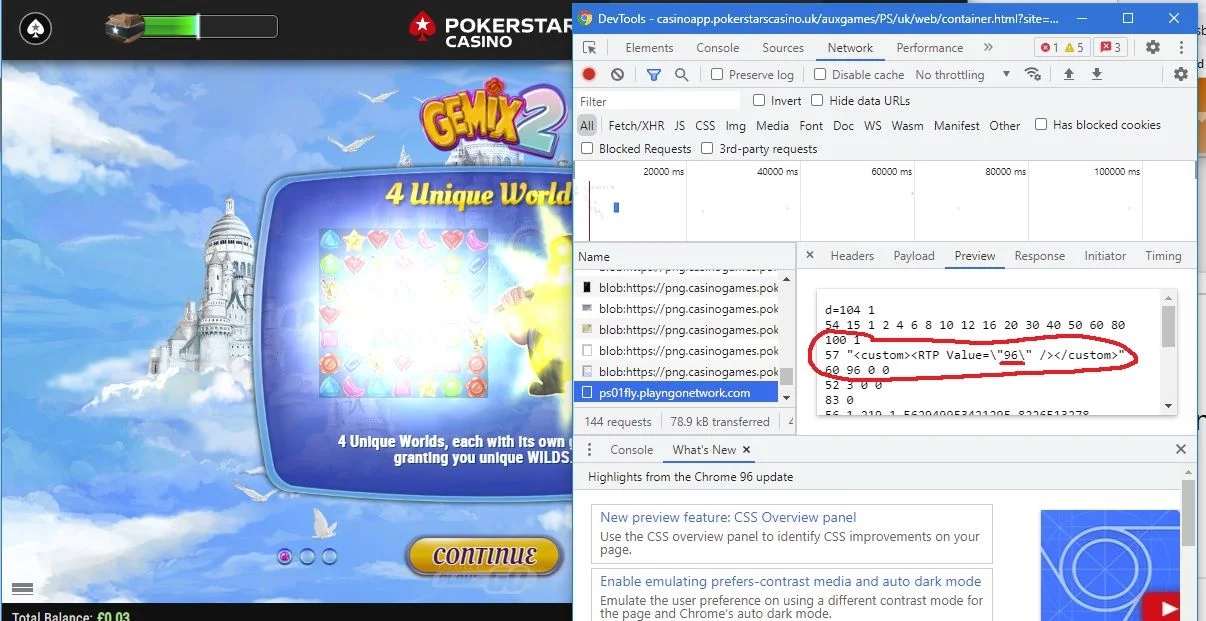Click the third pagination dot in game intro
The width and height of the screenshot is (1206, 621).
(329, 556)
